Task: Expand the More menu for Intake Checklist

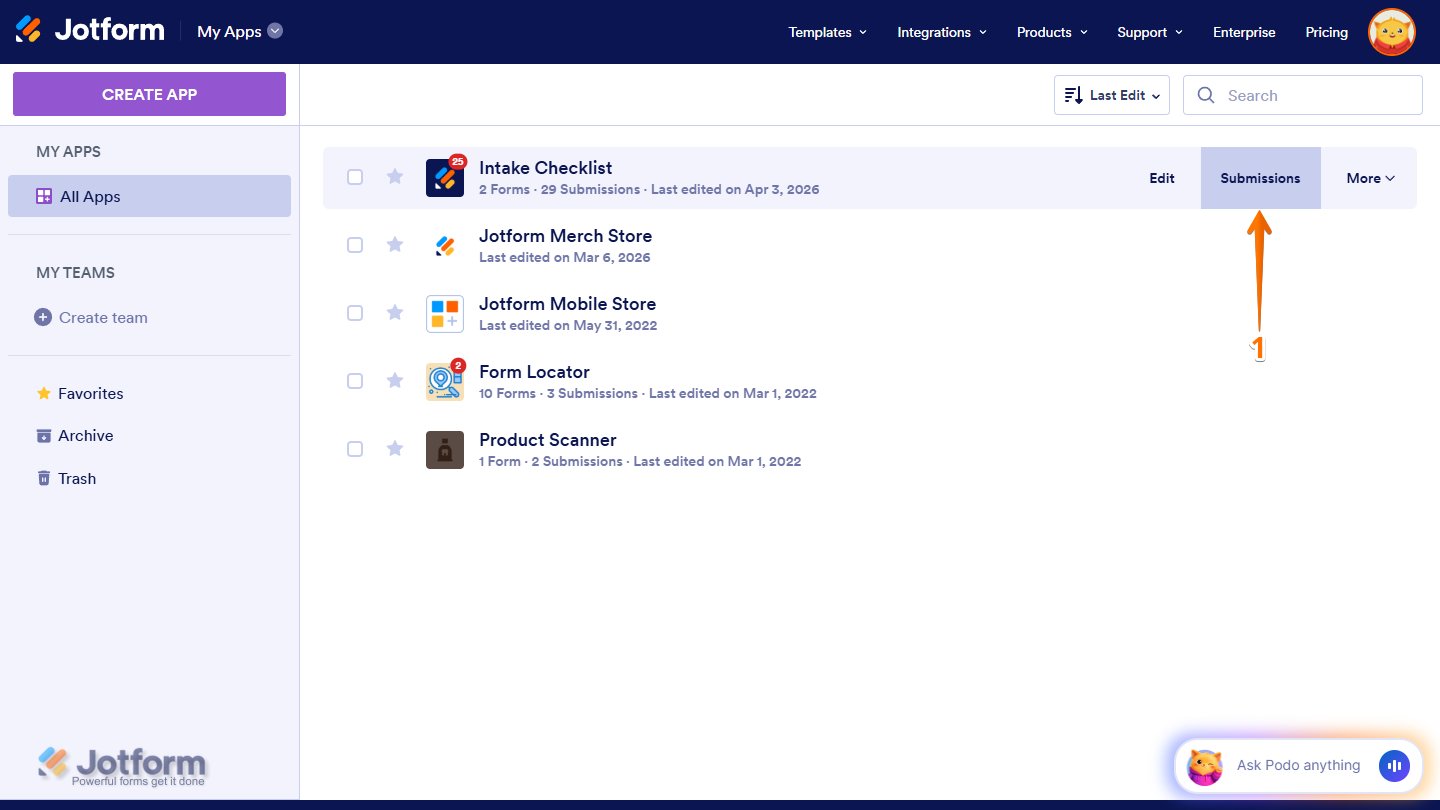Action: click(1369, 177)
